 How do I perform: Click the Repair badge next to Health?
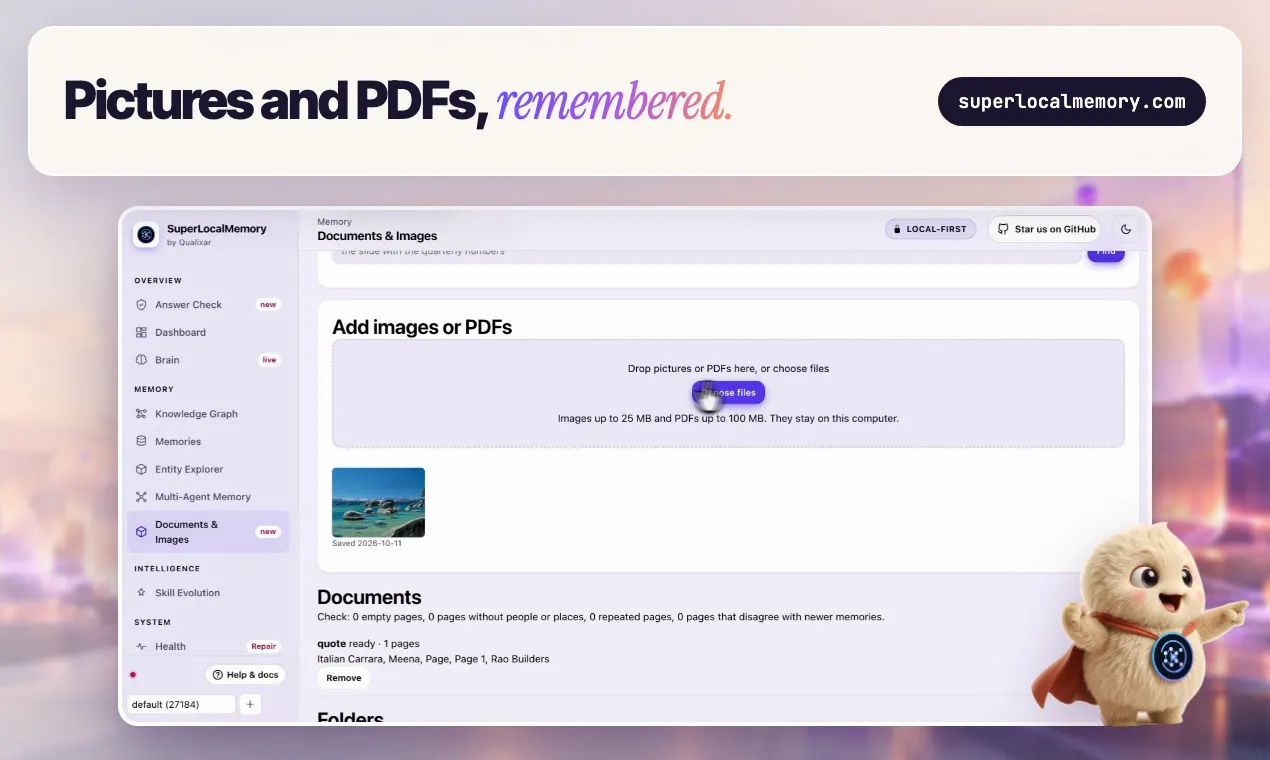tap(264, 647)
